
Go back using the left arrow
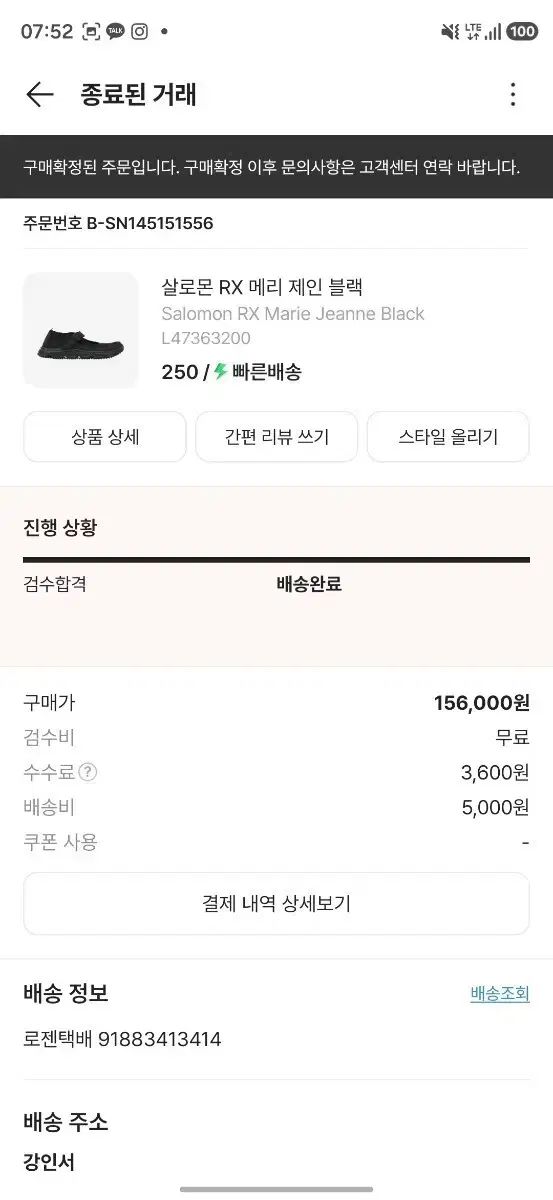click(39, 95)
